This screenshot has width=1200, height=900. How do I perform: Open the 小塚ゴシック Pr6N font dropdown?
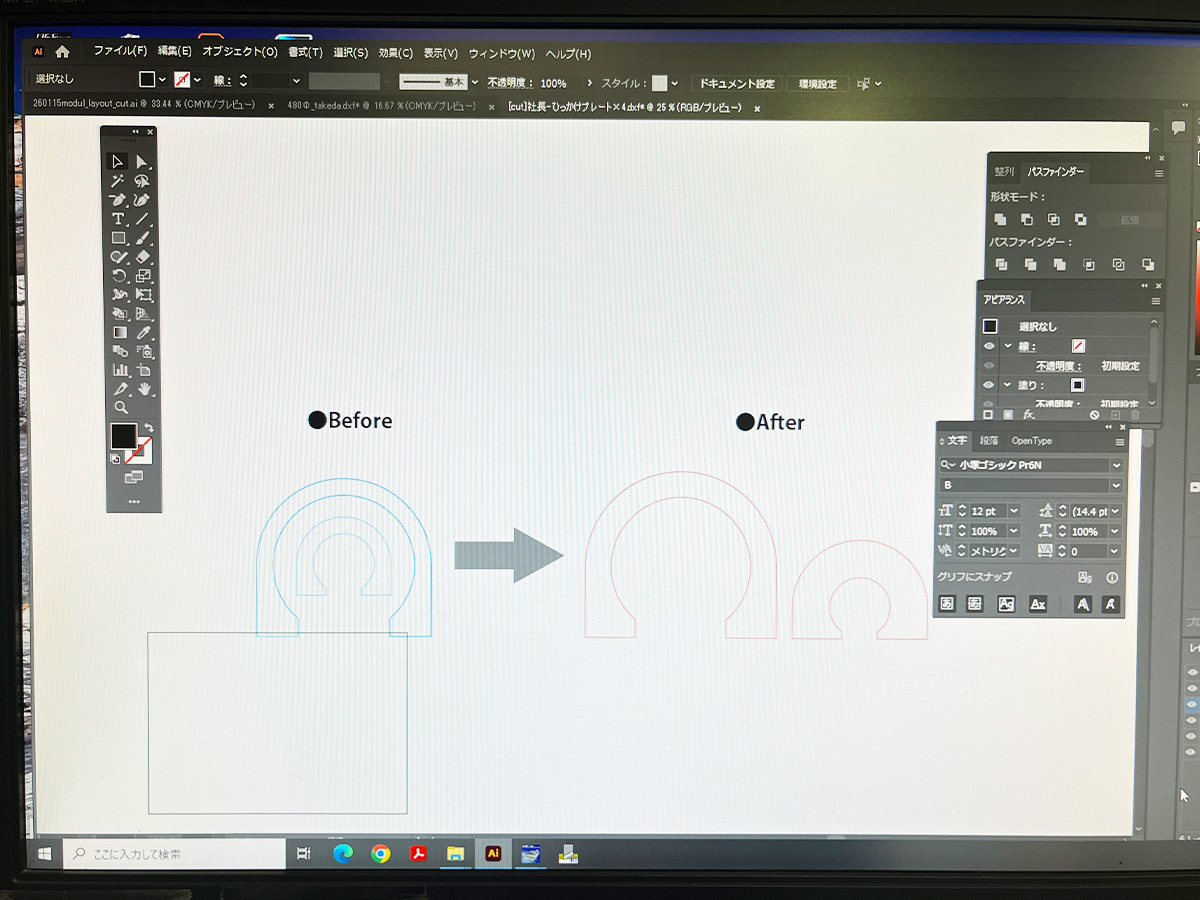[x=1116, y=465]
